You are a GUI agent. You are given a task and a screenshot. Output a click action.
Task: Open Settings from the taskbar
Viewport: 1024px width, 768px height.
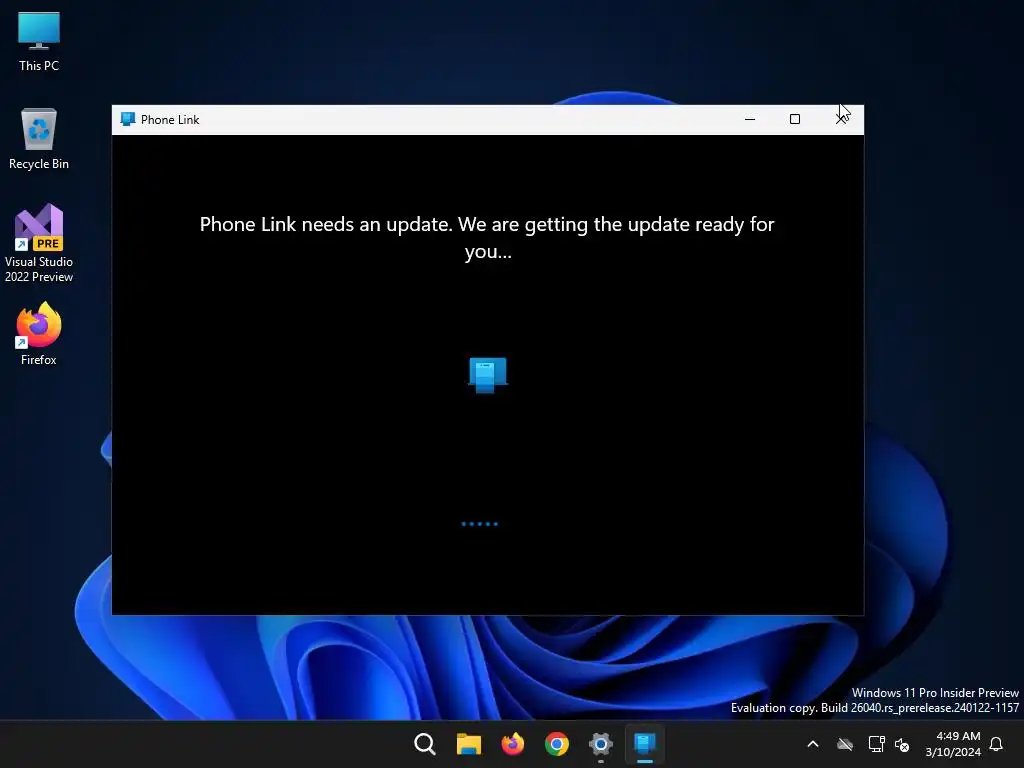[601, 744]
